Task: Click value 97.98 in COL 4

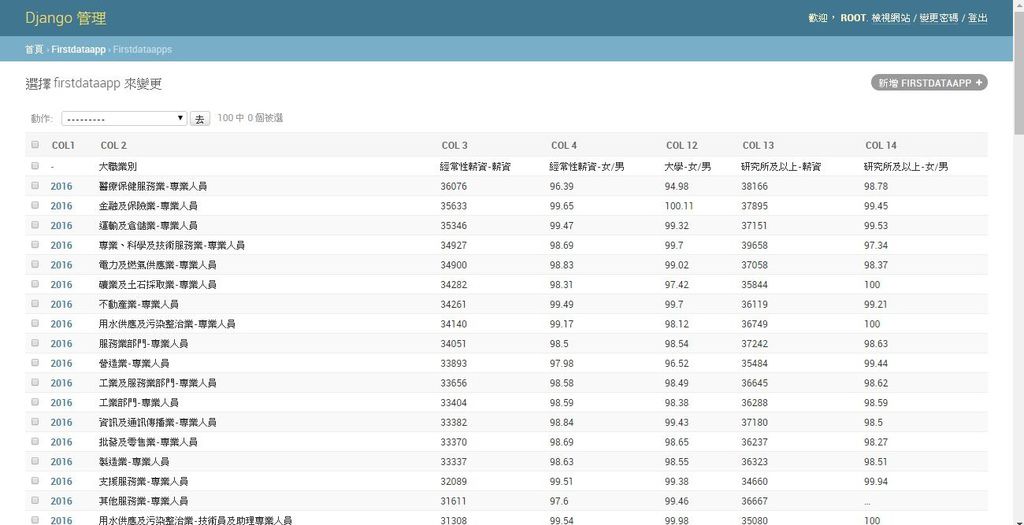Action: click(x=562, y=362)
